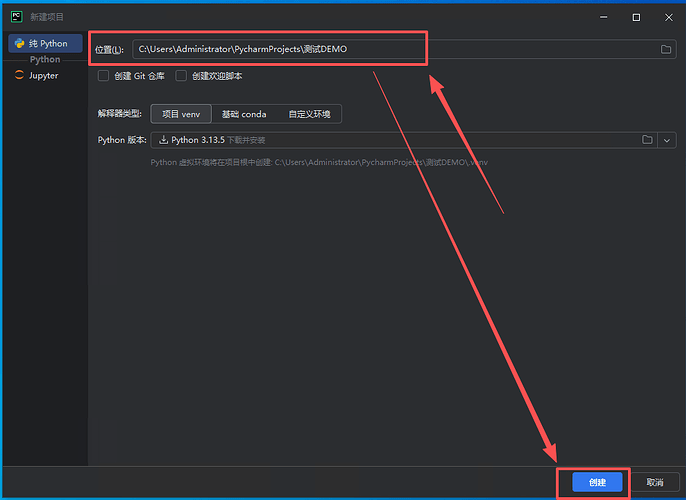Select the 自定义环境 interpreter tab

point(309,114)
